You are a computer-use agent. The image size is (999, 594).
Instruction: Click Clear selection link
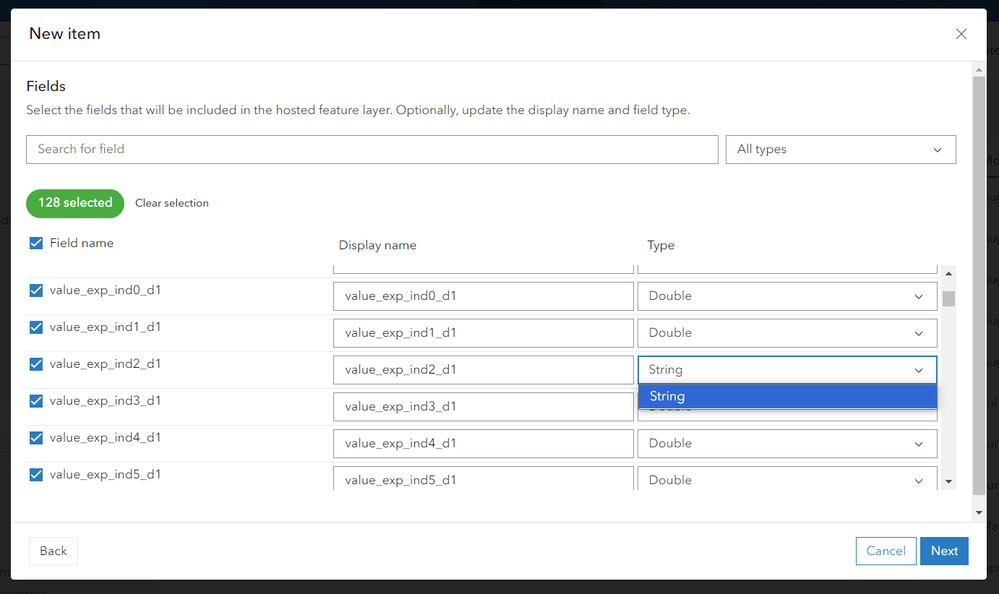(x=172, y=203)
